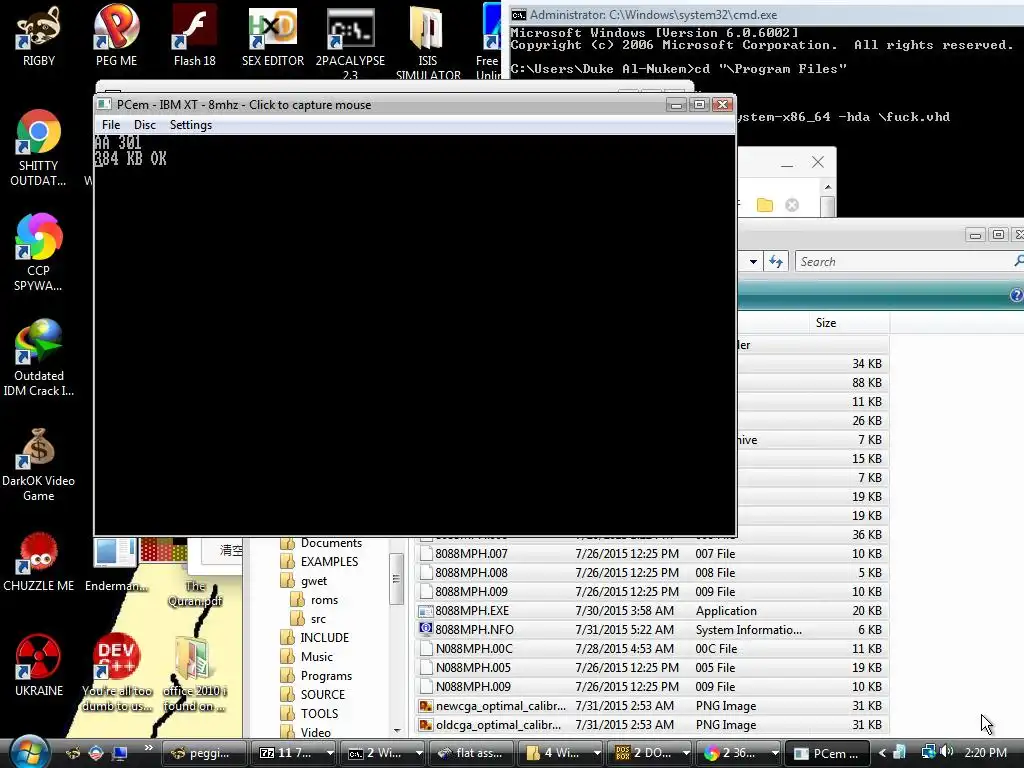The width and height of the screenshot is (1024, 768).
Task: Open the RIGBY desktop shortcut
Action: (x=39, y=36)
